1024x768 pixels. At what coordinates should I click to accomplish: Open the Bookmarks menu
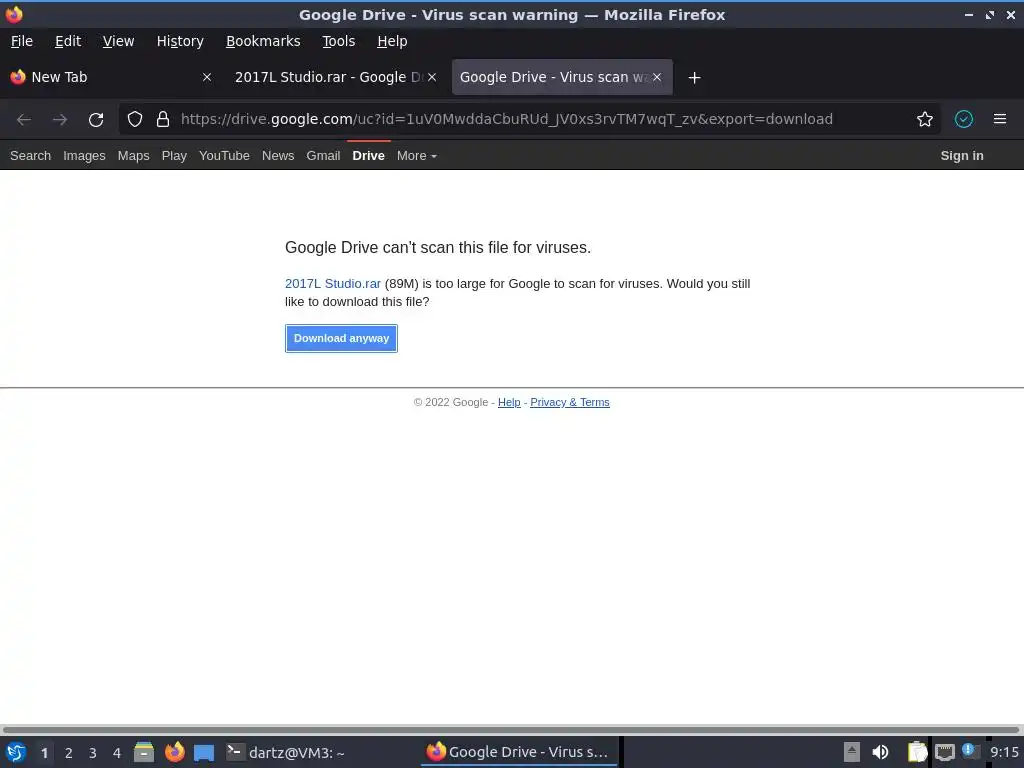pyautogui.click(x=263, y=41)
